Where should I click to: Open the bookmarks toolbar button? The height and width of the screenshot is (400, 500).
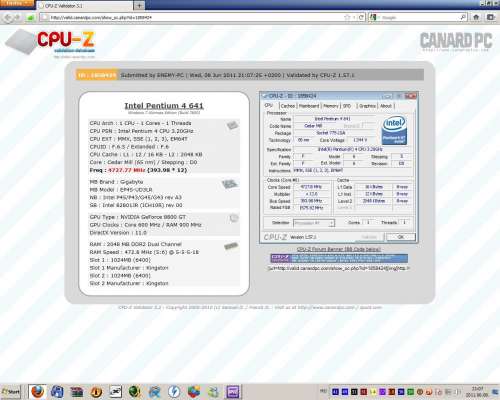pyautogui.click(x=490, y=17)
